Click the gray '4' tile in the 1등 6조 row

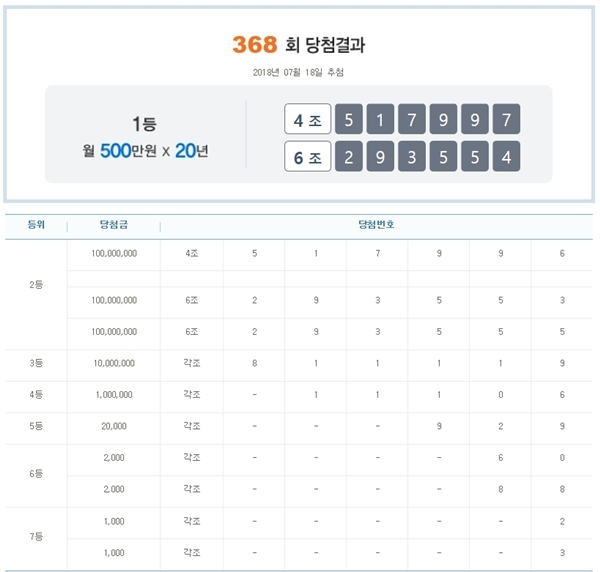(x=506, y=156)
